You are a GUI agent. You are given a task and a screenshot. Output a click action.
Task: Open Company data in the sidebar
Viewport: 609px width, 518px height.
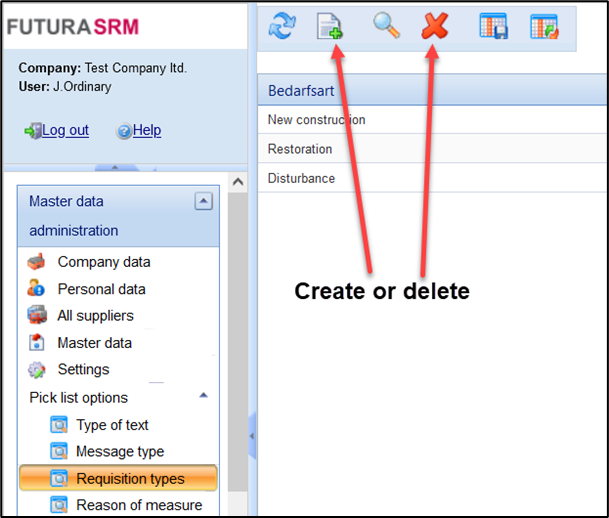click(x=104, y=262)
